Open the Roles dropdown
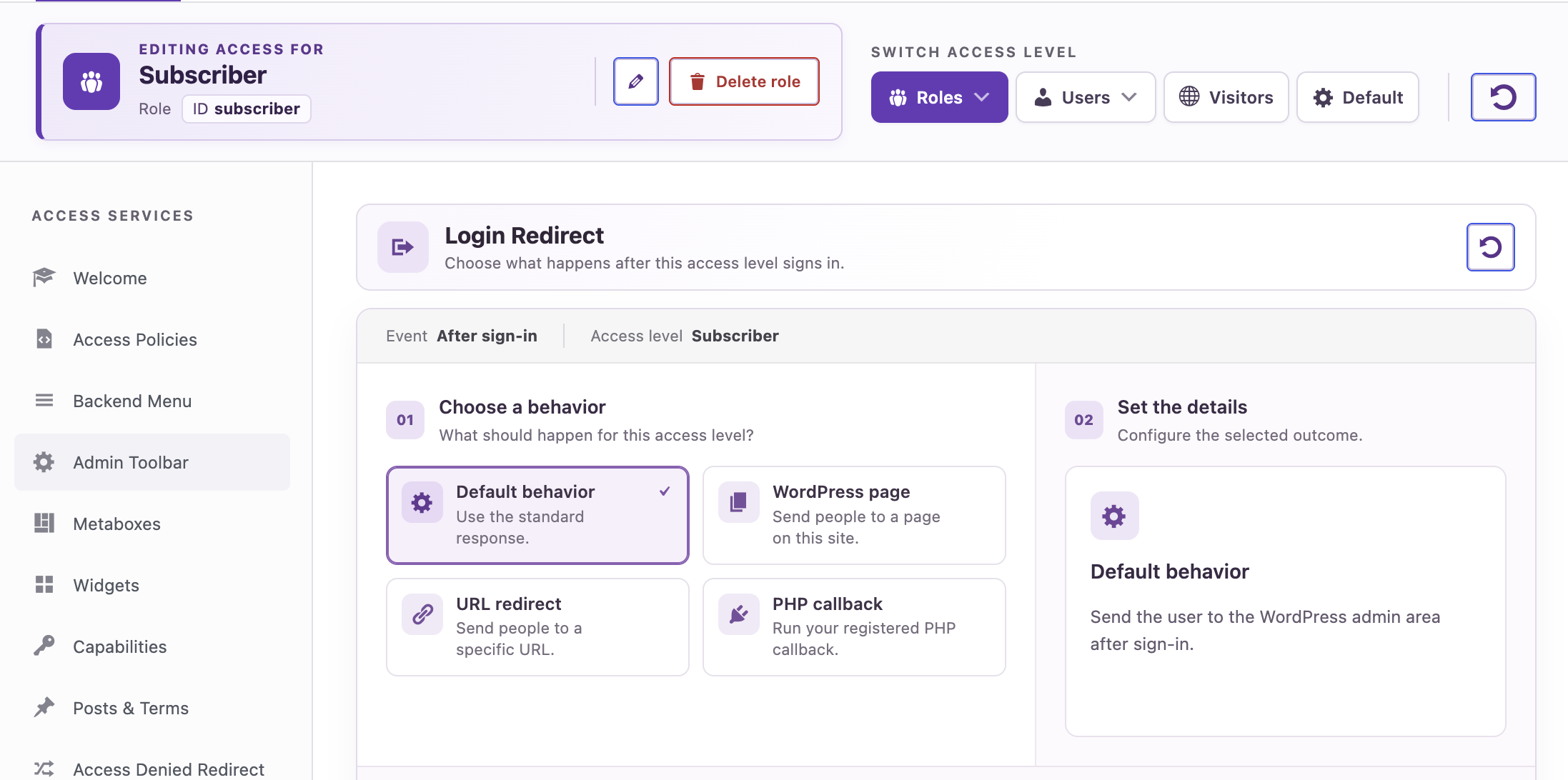This screenshot has height=780, width=1568. (x=939, y=97)
